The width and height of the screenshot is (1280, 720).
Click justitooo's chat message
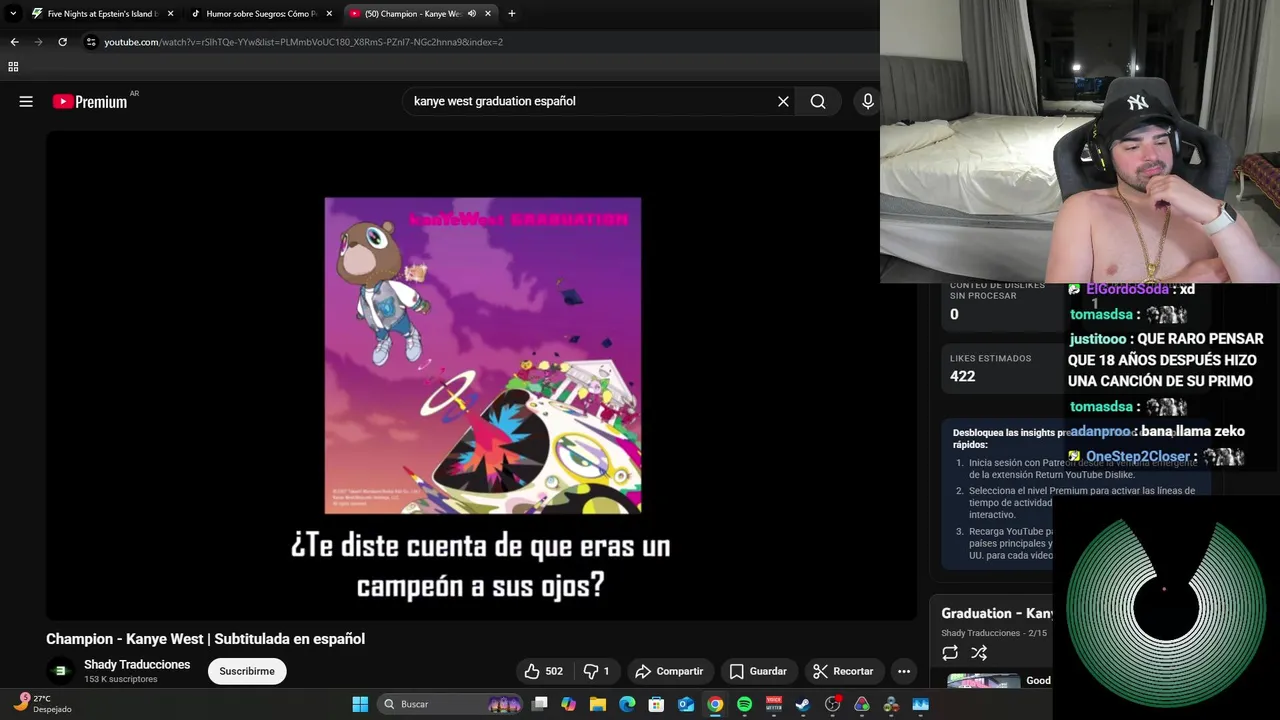click(1166, 360)
